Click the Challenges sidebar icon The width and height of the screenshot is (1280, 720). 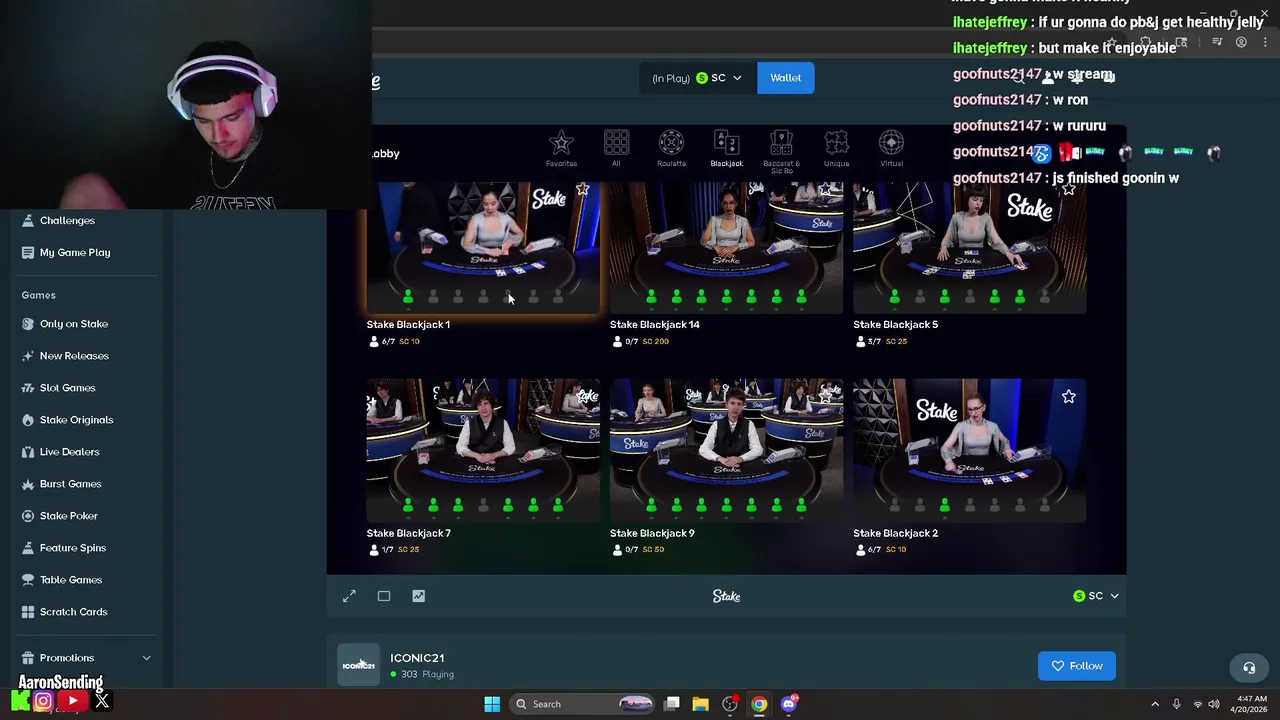pos(28,220)
